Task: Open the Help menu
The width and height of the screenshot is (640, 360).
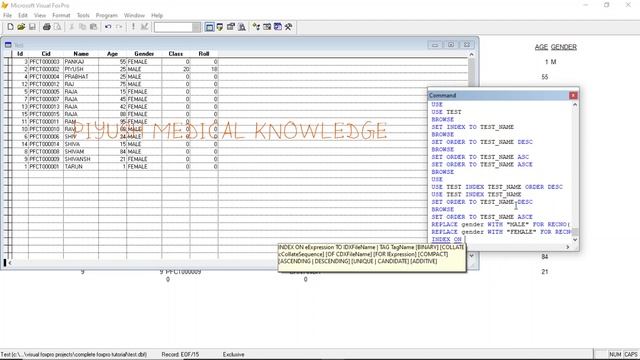Action: [157, 16]
